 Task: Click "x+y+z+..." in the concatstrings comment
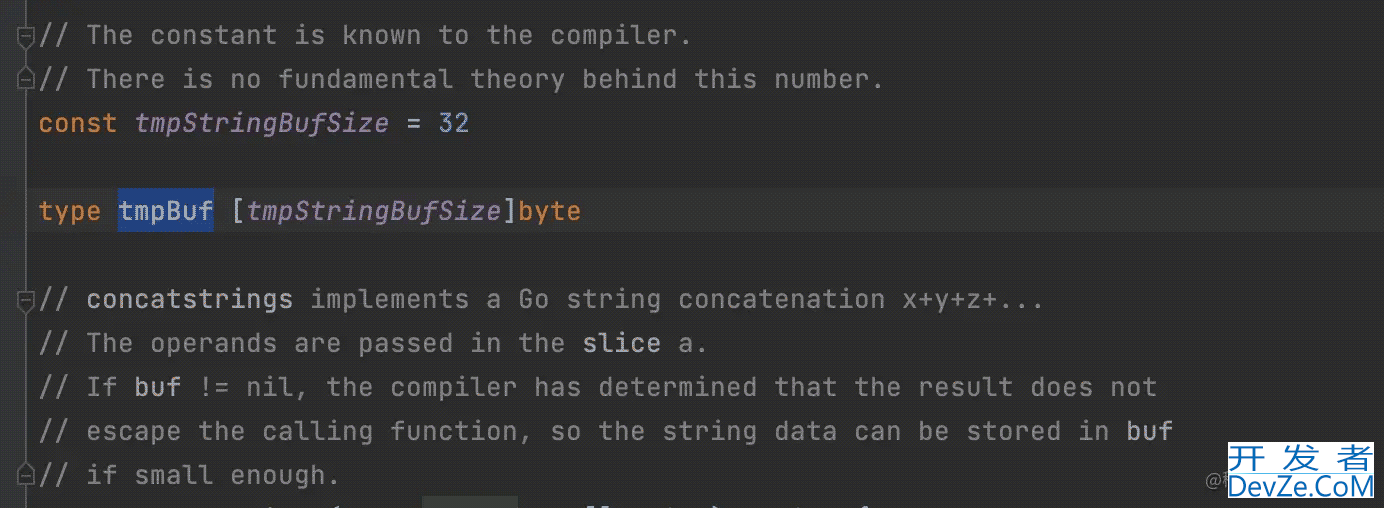pos(974,299)
